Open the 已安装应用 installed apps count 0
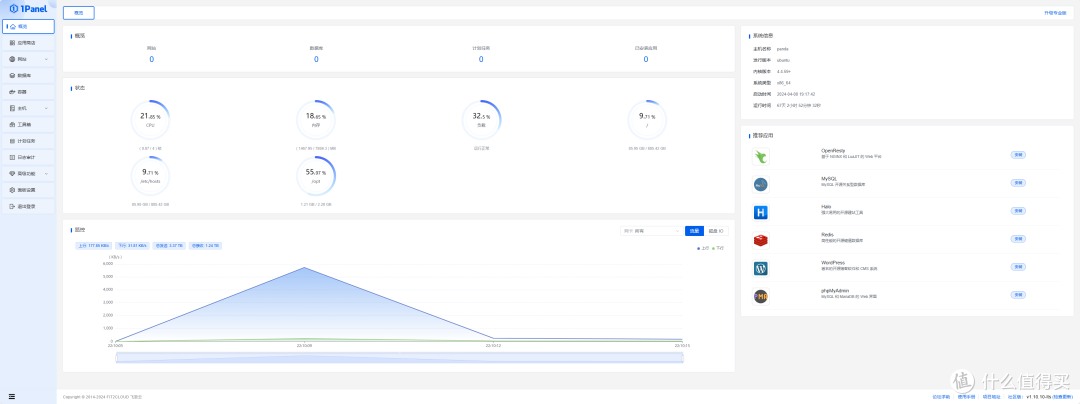This screenshot has width=1080, height=404. coord(646,59)
